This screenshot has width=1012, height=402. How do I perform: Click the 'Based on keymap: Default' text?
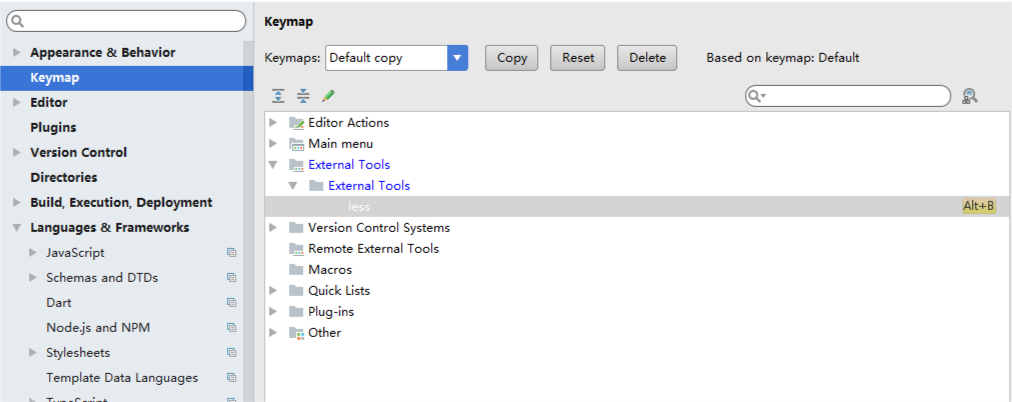coord(783,58)
